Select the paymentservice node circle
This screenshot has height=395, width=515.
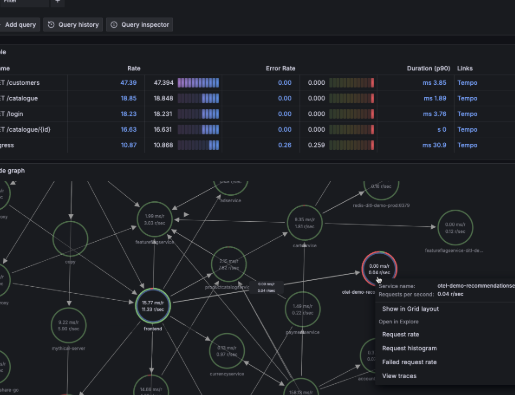click(303, 309)
